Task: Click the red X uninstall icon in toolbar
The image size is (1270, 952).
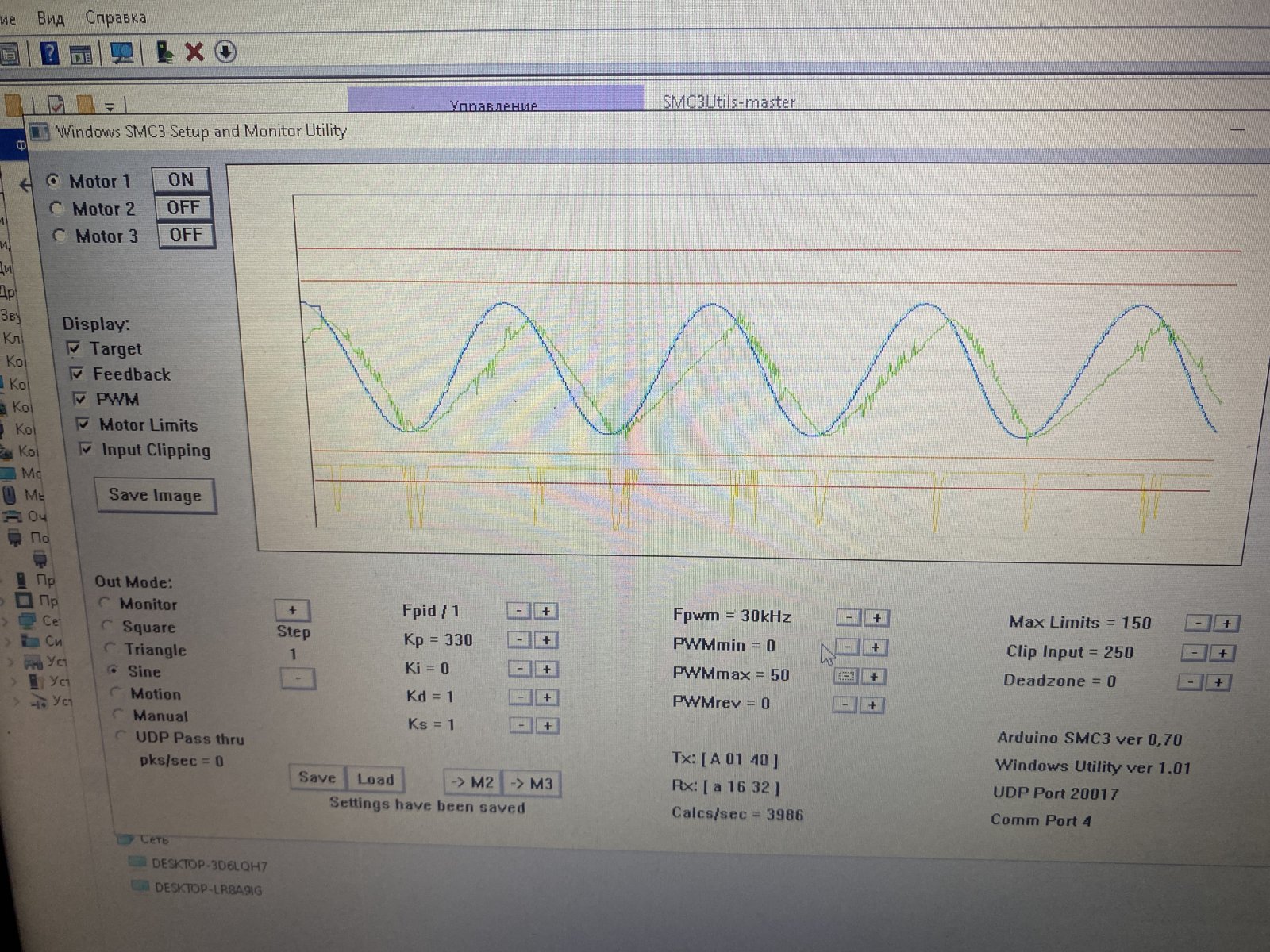Action: click(x=194, y=52)
